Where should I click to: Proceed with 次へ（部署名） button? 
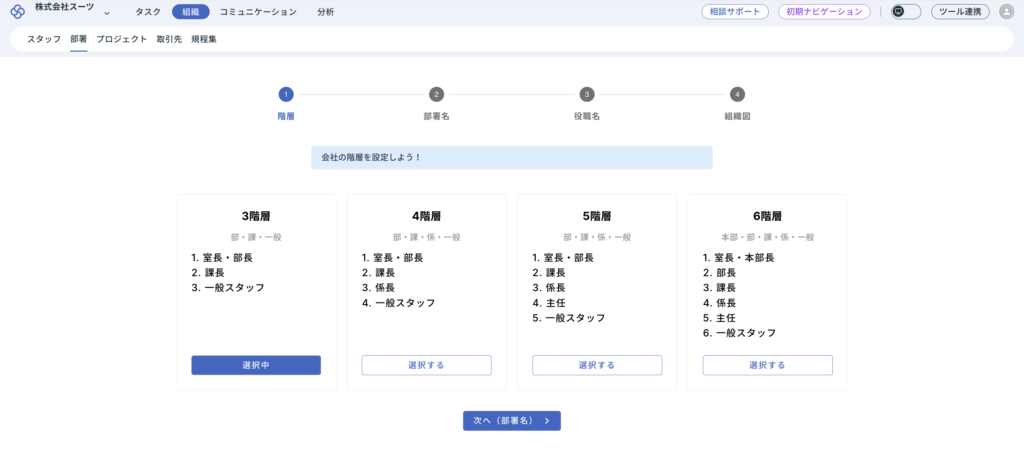pyautogui.click(x=512, y=421)
